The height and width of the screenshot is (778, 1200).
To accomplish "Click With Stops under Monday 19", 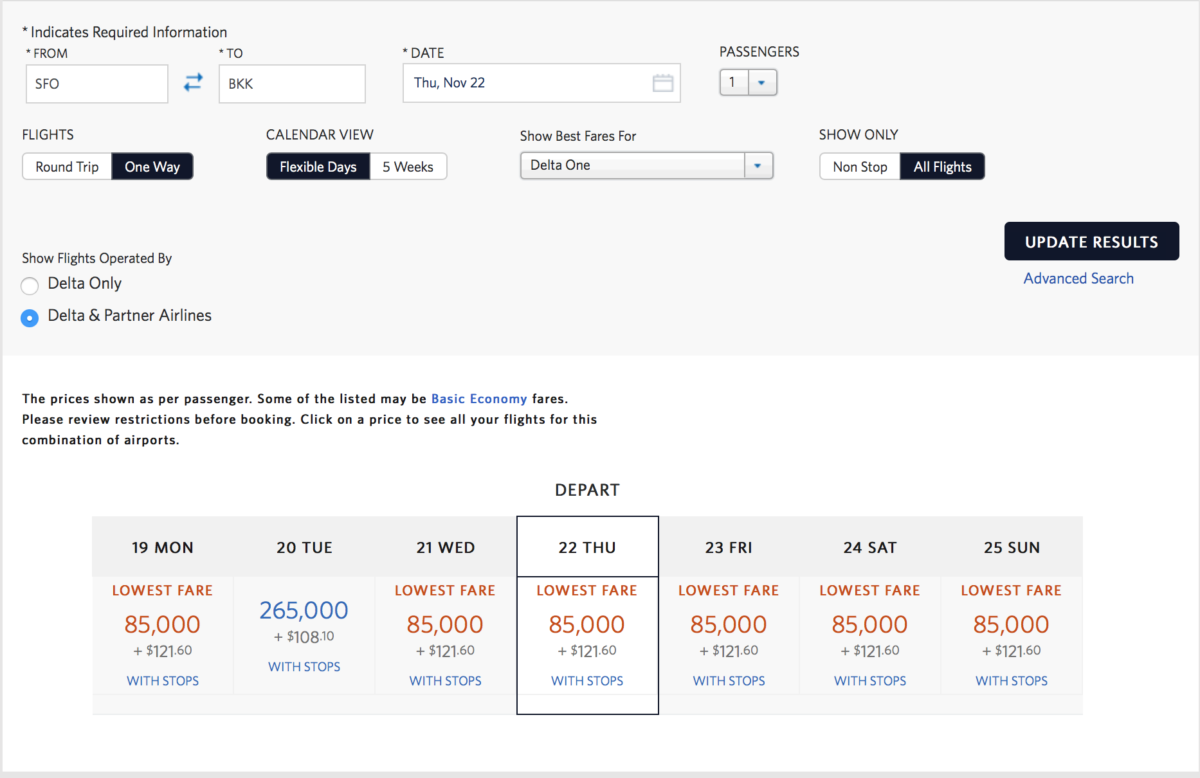I will tap(163, 681).
